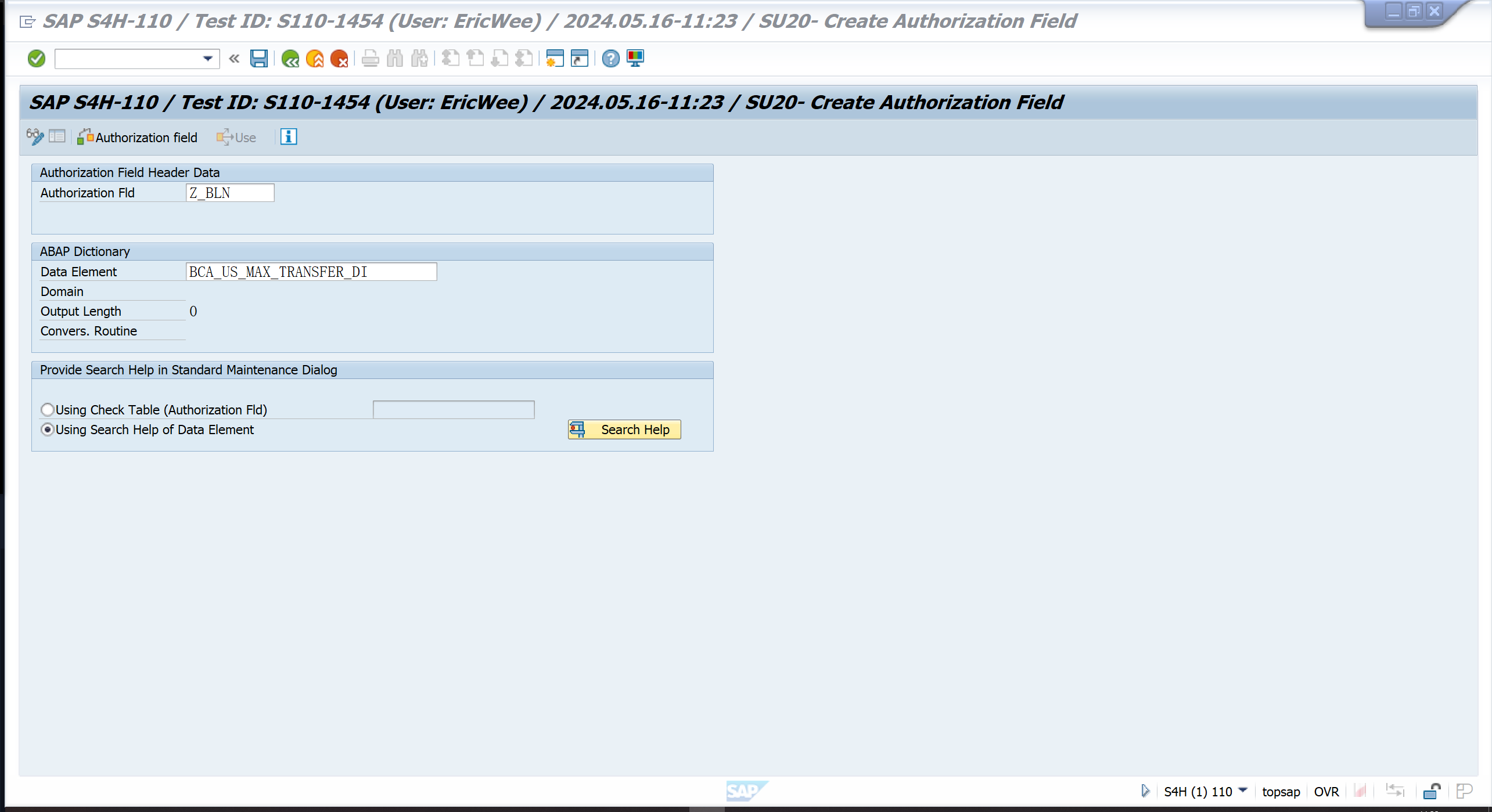The width and height of the screenshot is (1492, 812).
Task: Open the window menu icon at top-left
Action: pos(27,22)
